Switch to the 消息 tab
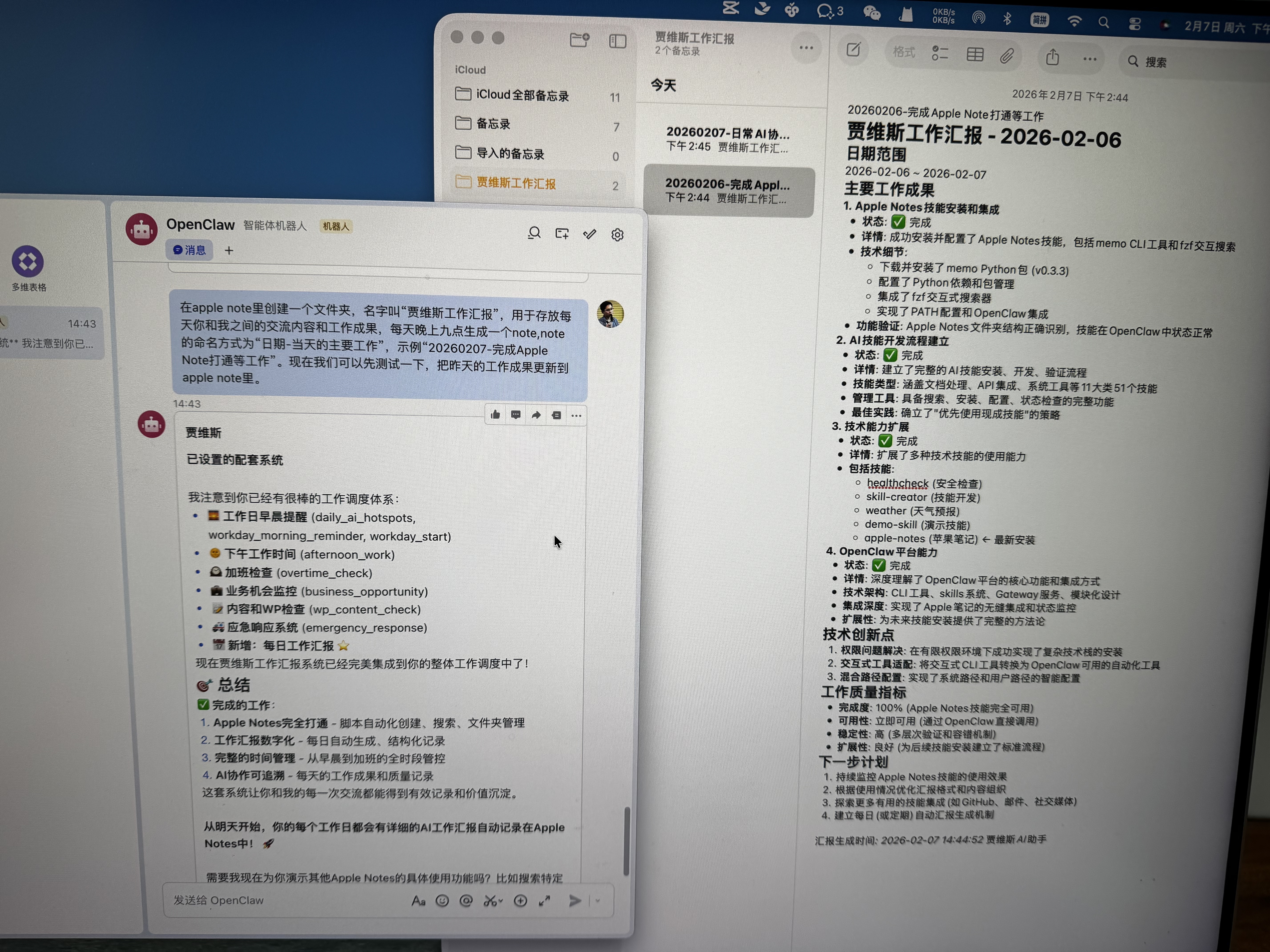 [189, 250]
